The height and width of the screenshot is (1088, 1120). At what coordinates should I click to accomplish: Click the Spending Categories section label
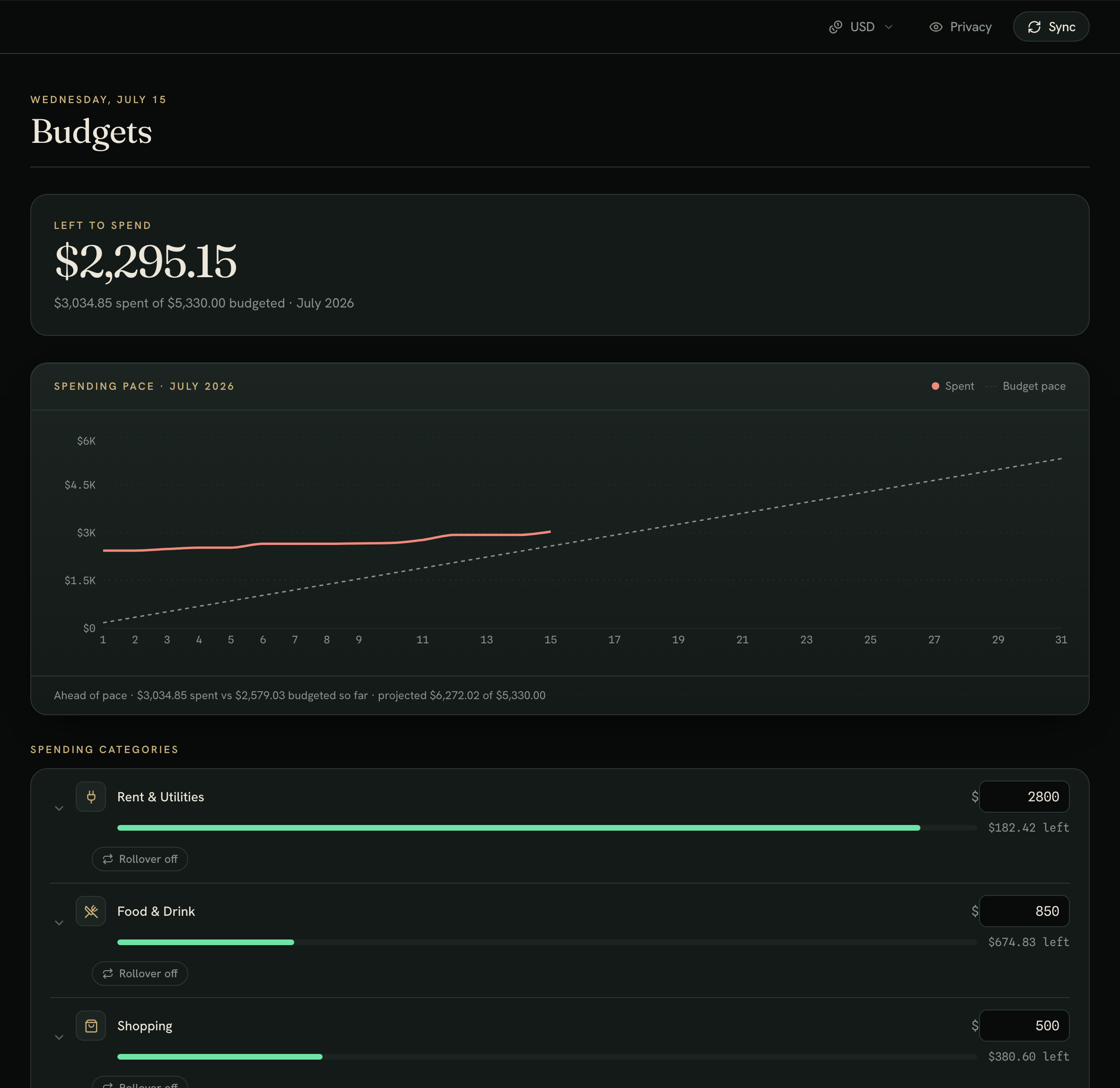click(x=105, y=749)
